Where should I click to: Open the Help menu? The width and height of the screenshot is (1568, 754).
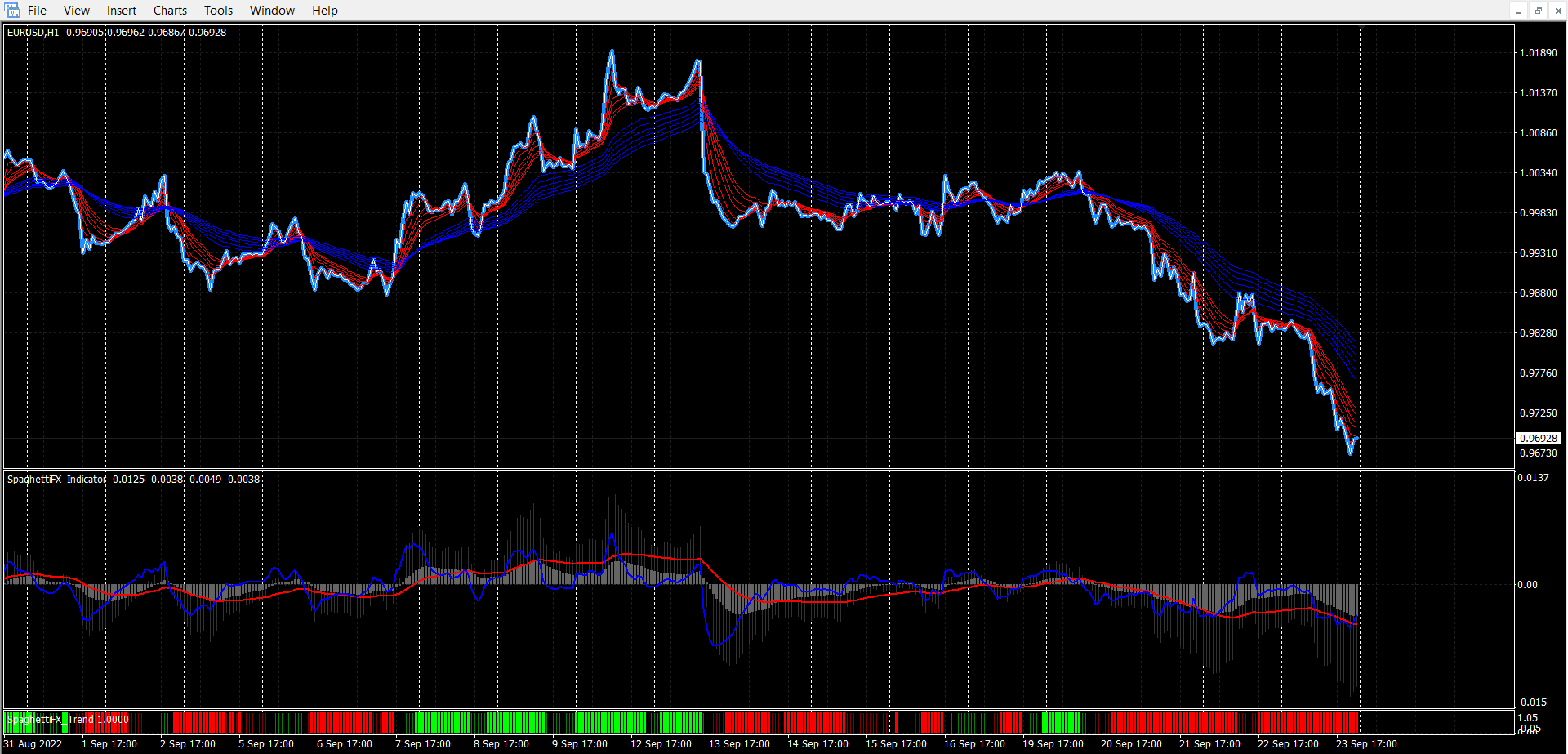(324, 11)
